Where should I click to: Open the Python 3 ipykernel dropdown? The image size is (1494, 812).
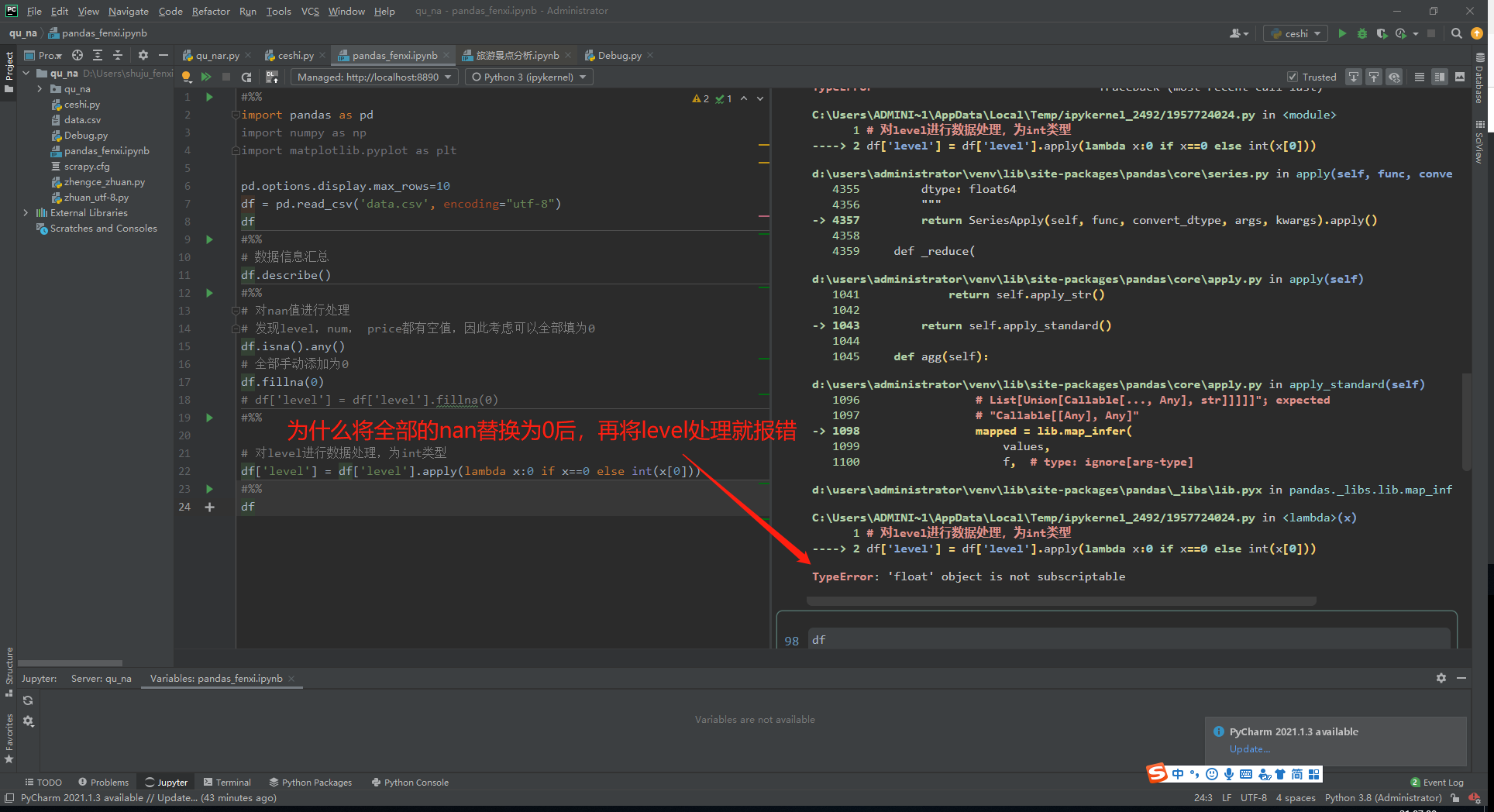tap(528, 77)
